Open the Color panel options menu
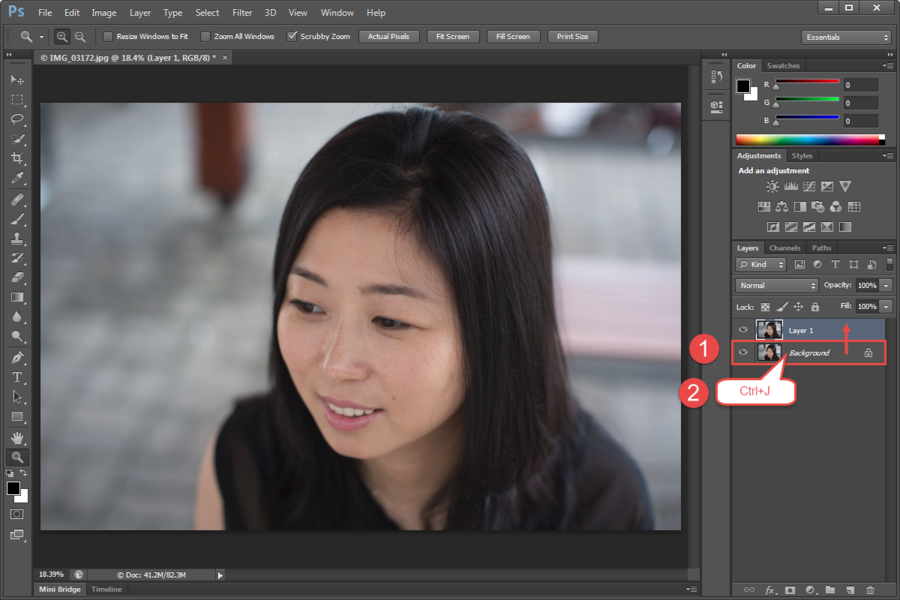Screen dimensions: 900x600 887,66
